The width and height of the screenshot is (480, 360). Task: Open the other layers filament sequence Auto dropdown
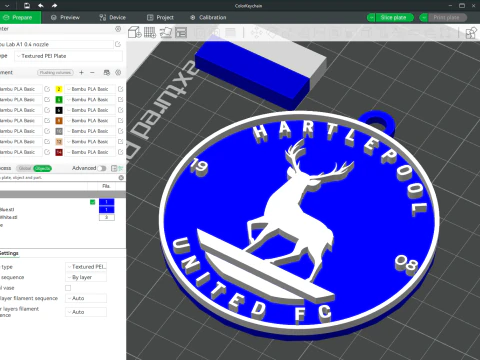[86, 312]
